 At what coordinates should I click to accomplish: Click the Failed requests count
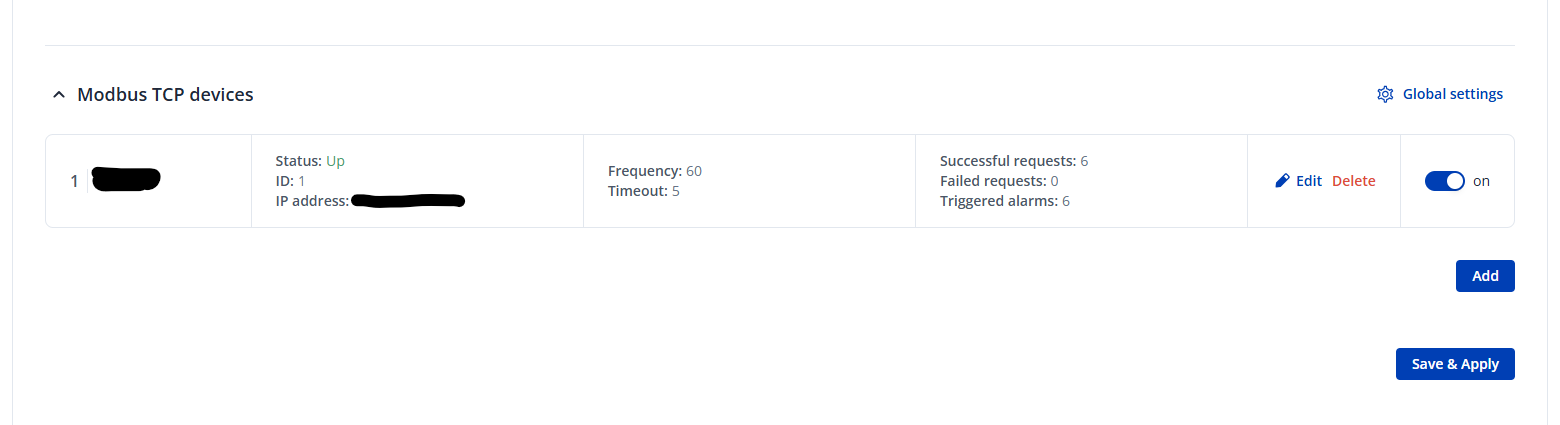tap(1054, 181)
